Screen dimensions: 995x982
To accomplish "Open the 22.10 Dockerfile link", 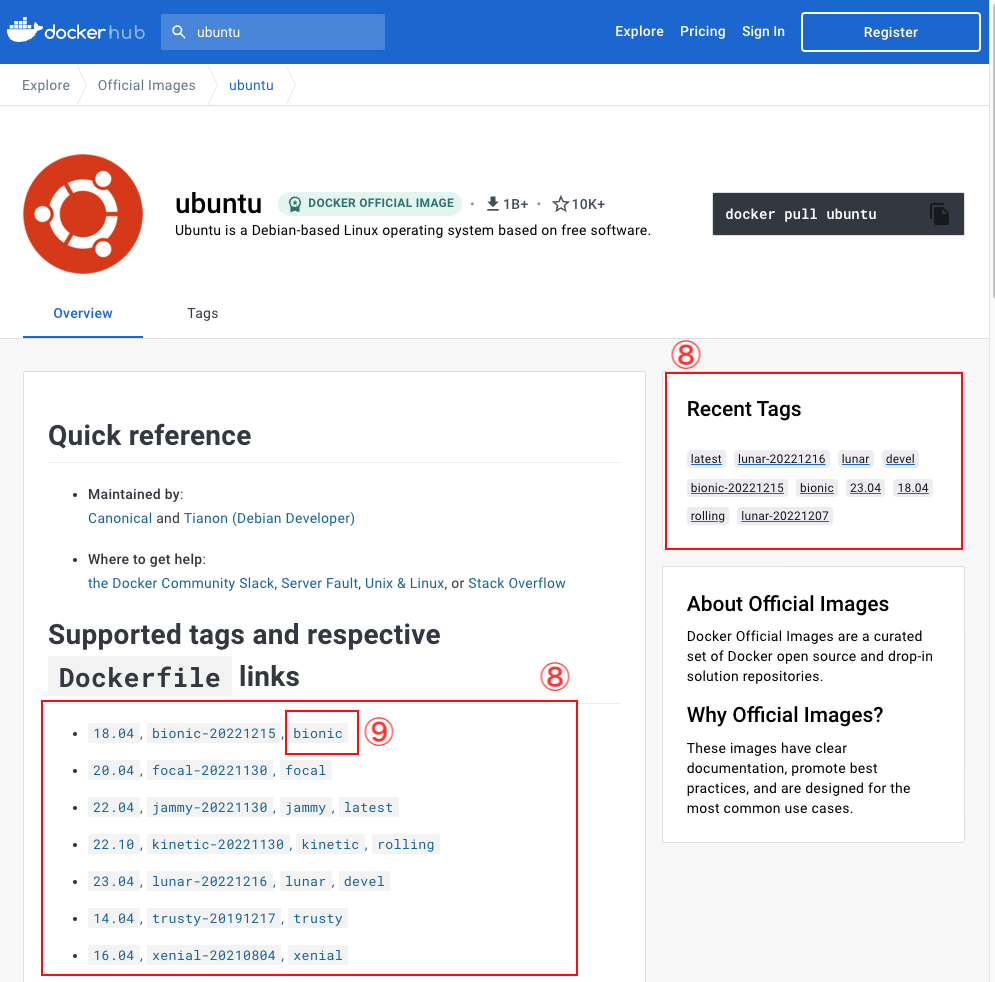I will 114,844.
